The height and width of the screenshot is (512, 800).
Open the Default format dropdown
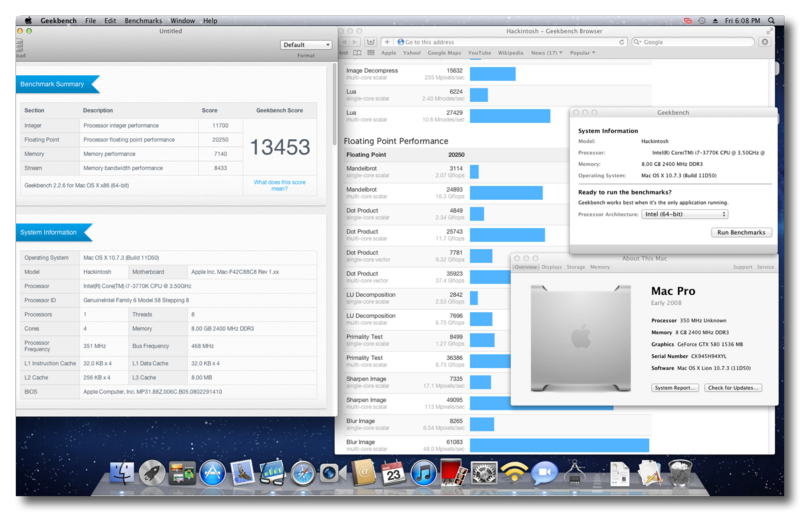point(306,45)
